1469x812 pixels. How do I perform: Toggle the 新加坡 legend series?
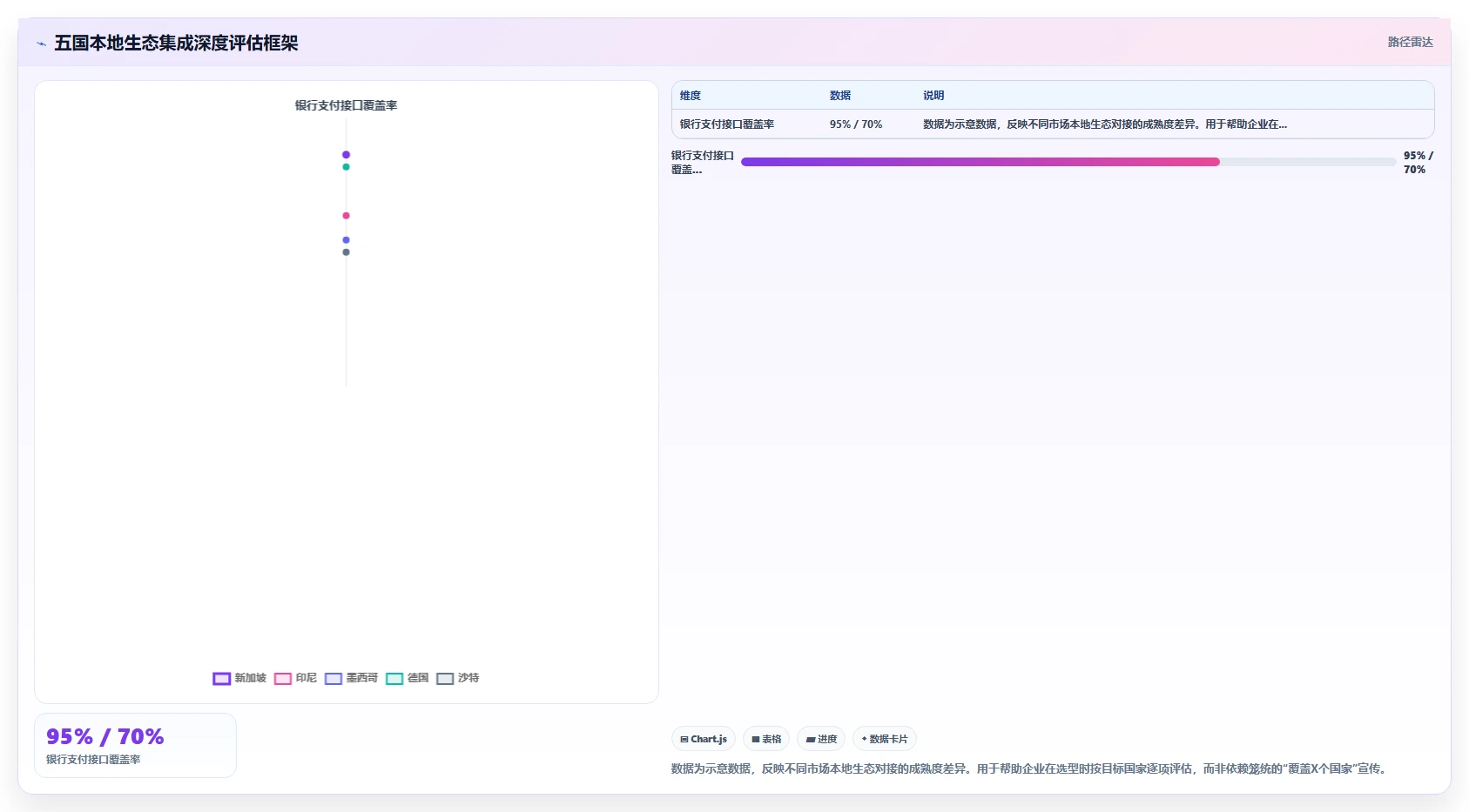239,678
